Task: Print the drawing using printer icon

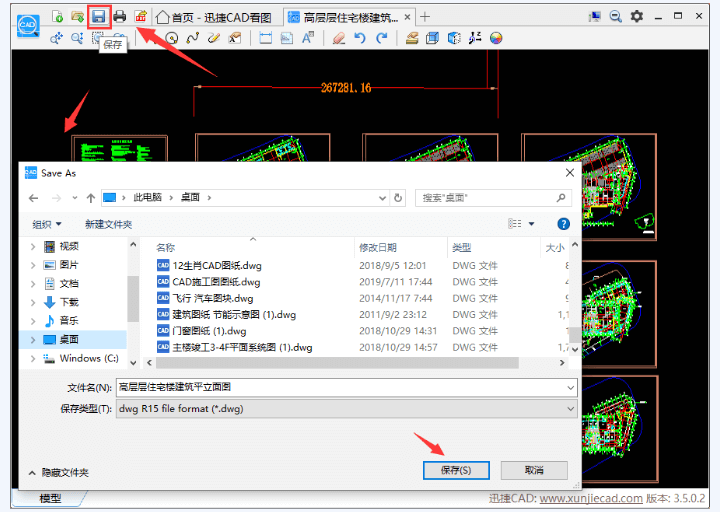Action: click(x=120, y=17)
